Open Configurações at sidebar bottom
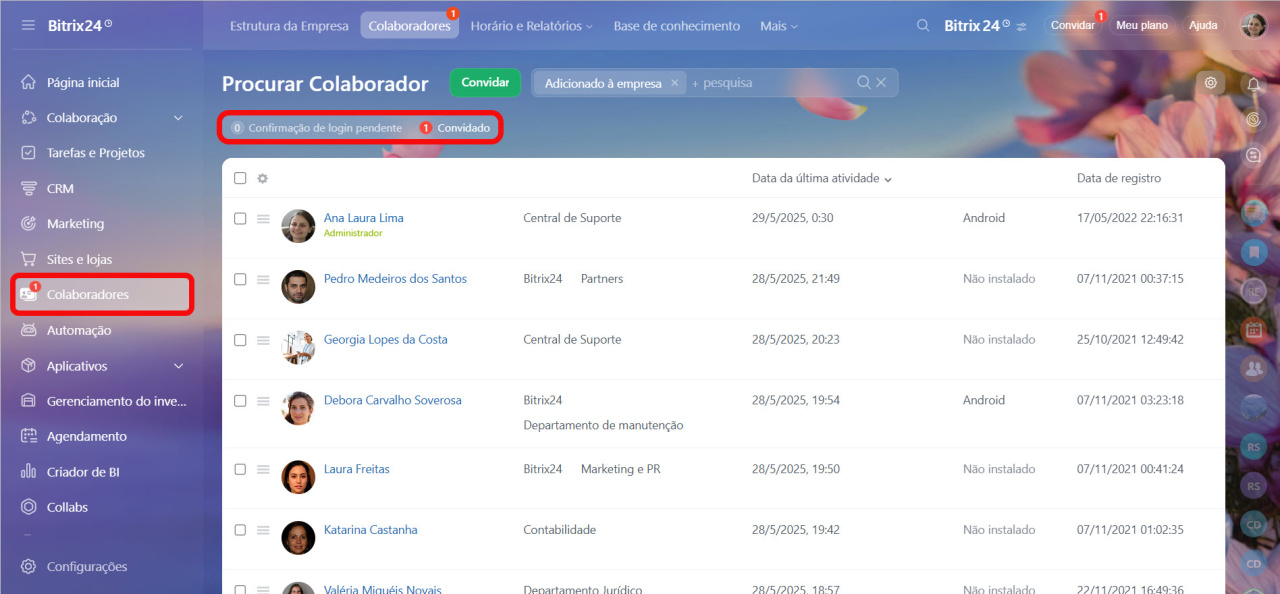Image resolution: width=1280 pixels, height=594 pixels. (x=87, y=566)
